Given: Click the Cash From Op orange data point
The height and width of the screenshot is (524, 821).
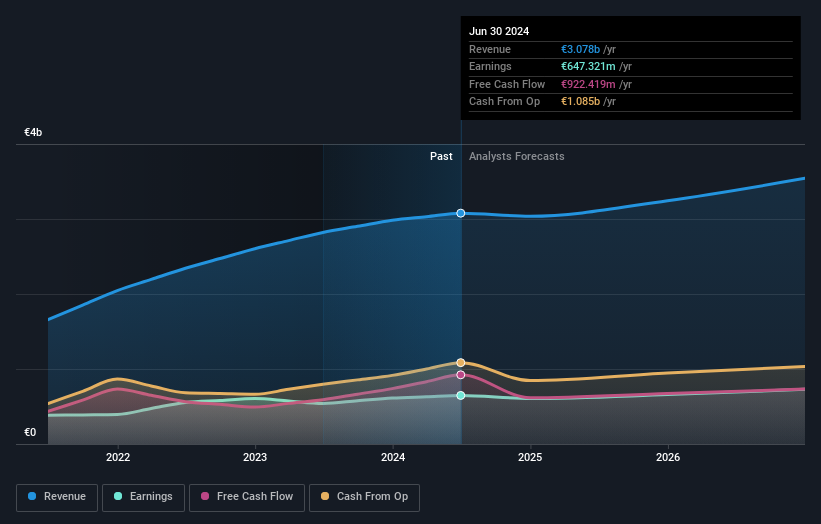Looking at the screenshot, I should tap(461, 362).
